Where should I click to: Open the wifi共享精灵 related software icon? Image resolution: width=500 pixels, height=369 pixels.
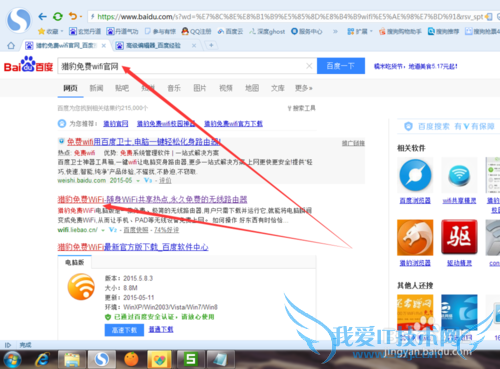[459, 175]
